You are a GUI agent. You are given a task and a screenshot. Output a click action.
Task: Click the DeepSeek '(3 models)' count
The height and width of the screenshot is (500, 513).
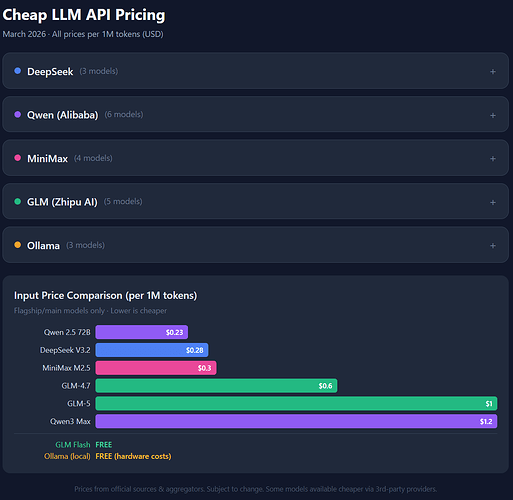tap(99, 71)
